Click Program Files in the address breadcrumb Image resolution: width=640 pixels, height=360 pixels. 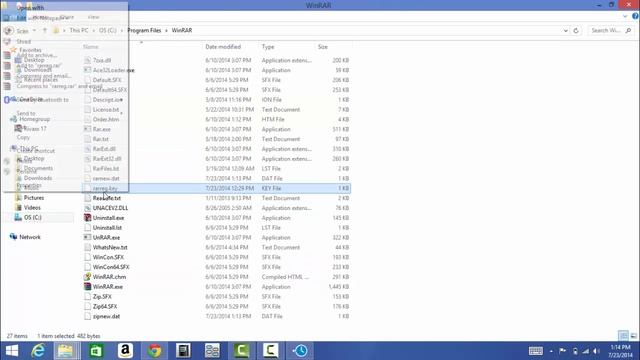click(x=144, y=31)
